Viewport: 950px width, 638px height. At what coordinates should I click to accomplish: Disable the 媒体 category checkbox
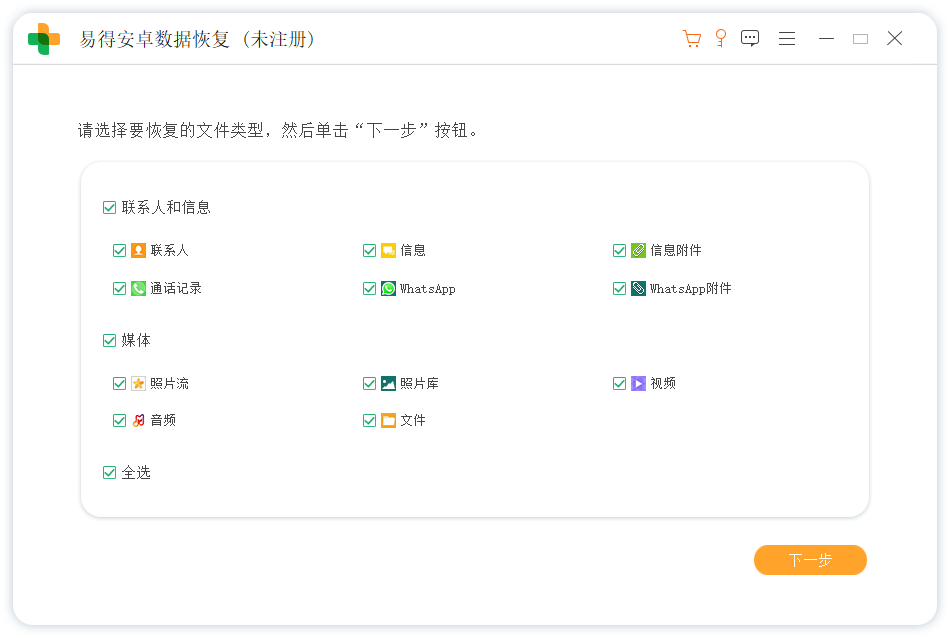[x=109, y=340]
